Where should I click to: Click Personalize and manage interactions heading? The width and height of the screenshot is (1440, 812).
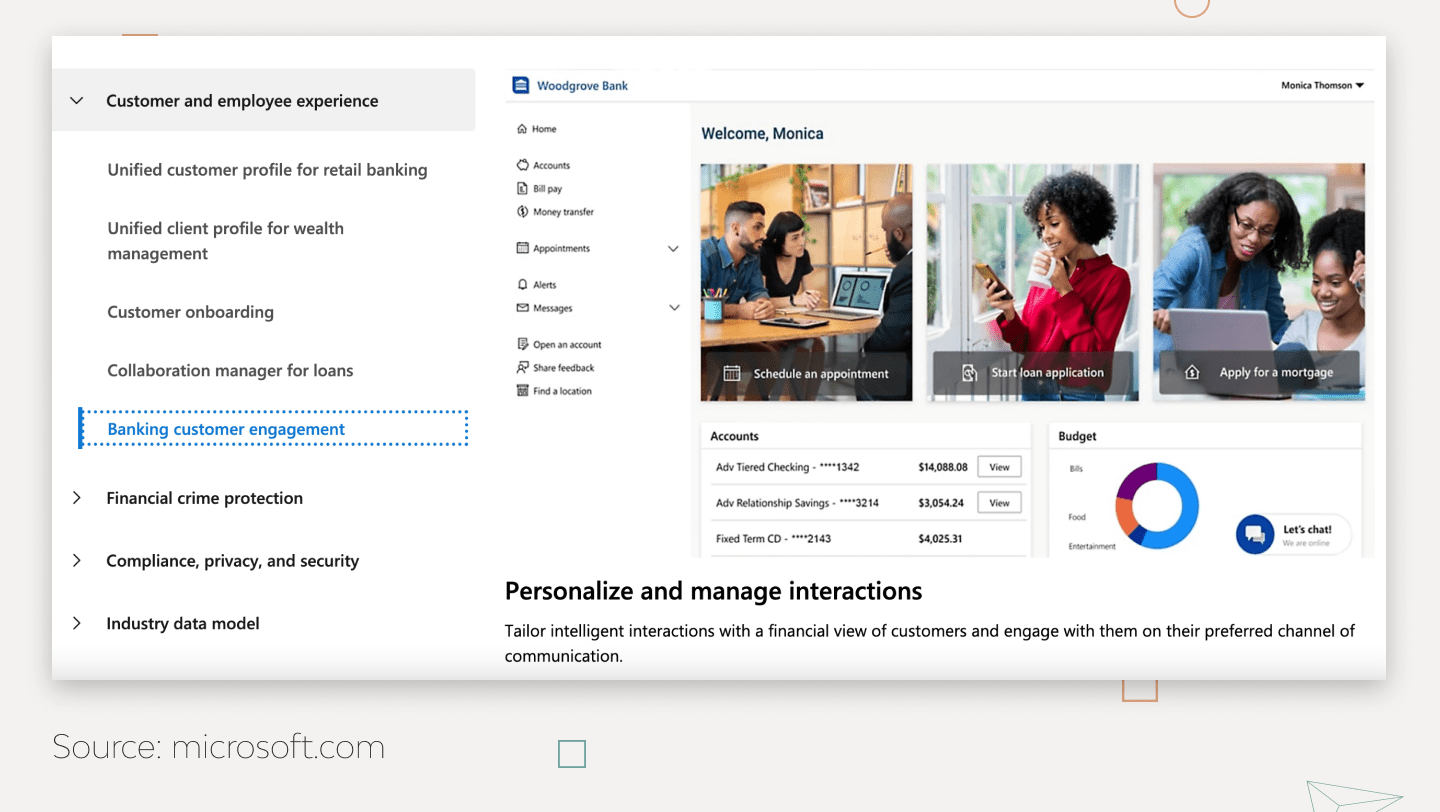point(714,591)
